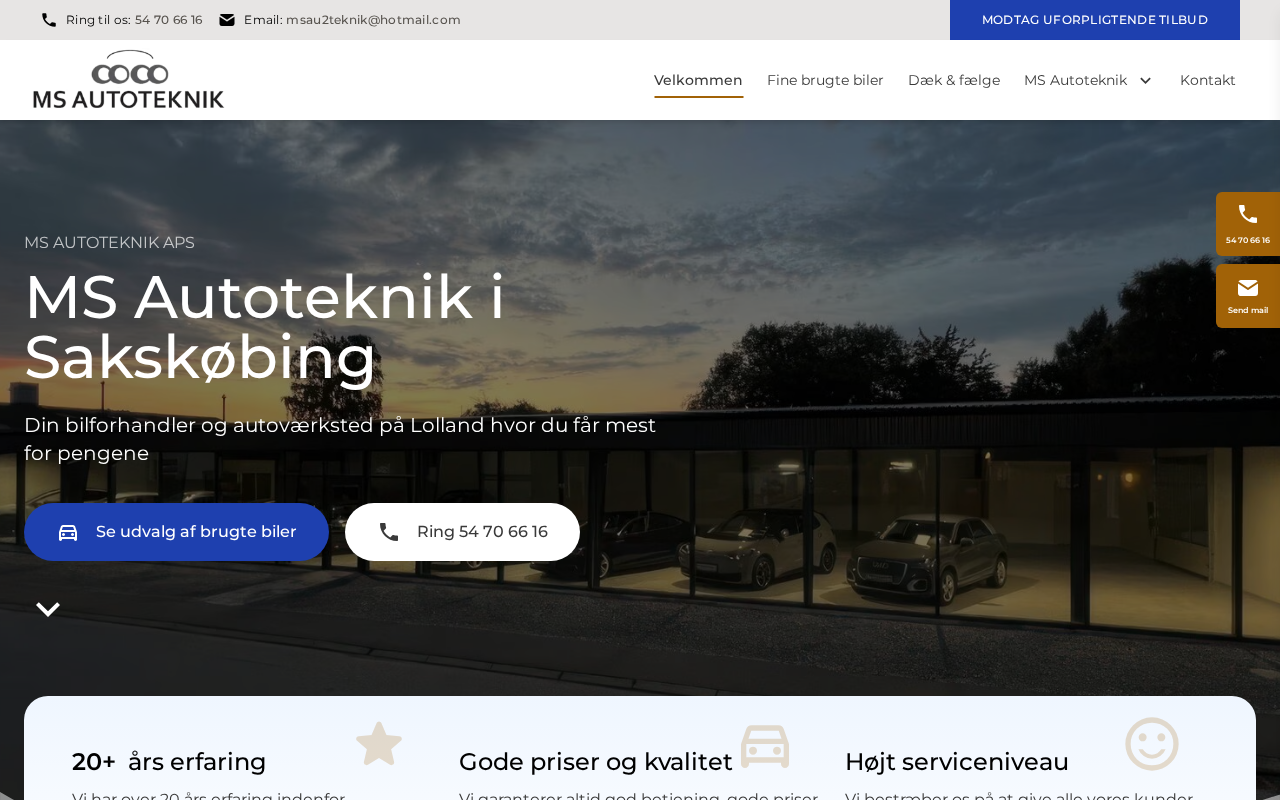Screen dimensions: 1280x800
Task: Click the scroll-down chevron arrow in hero
Action: [x=48, y=609]
